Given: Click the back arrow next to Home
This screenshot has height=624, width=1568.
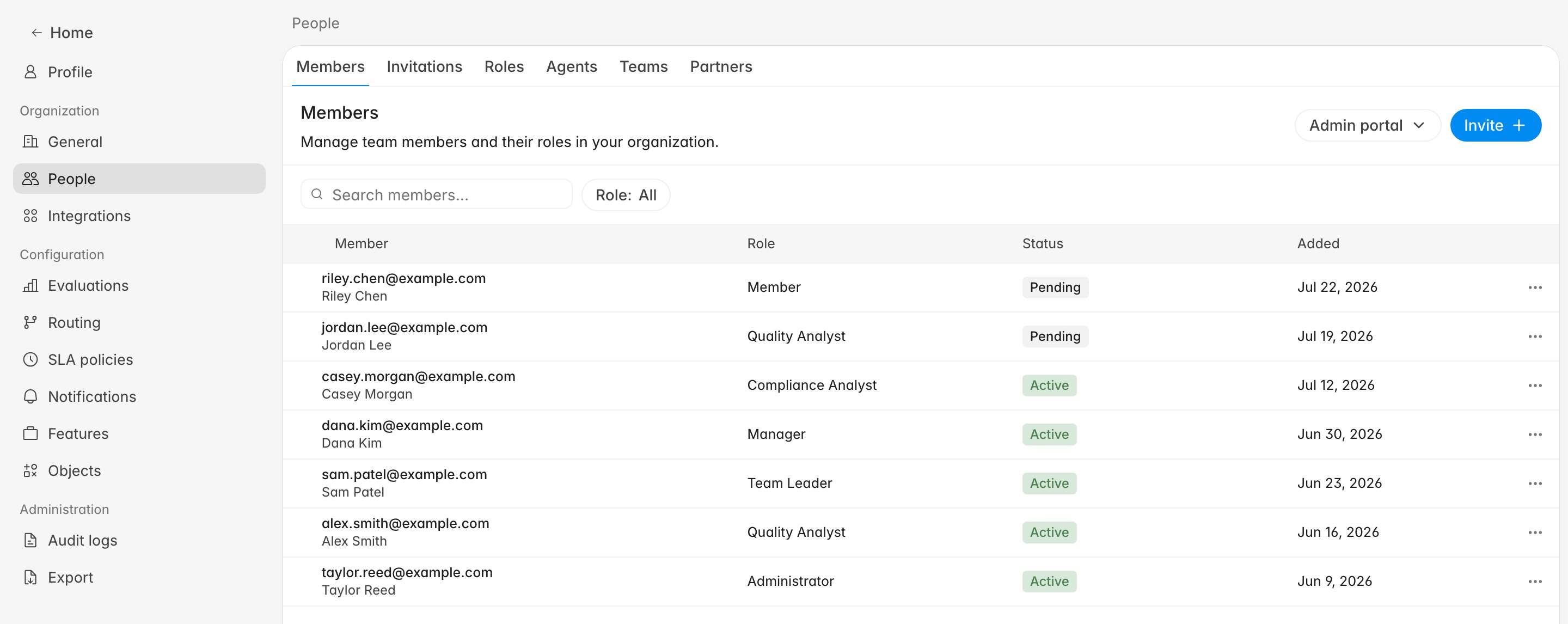Looking at the screenshot, I should tap(36, 33).
